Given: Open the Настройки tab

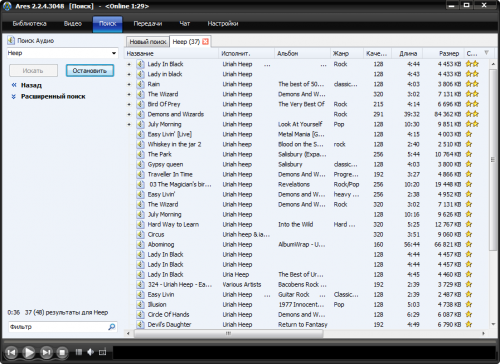Looking at the screenshot, I should click(x=223, y=23).
